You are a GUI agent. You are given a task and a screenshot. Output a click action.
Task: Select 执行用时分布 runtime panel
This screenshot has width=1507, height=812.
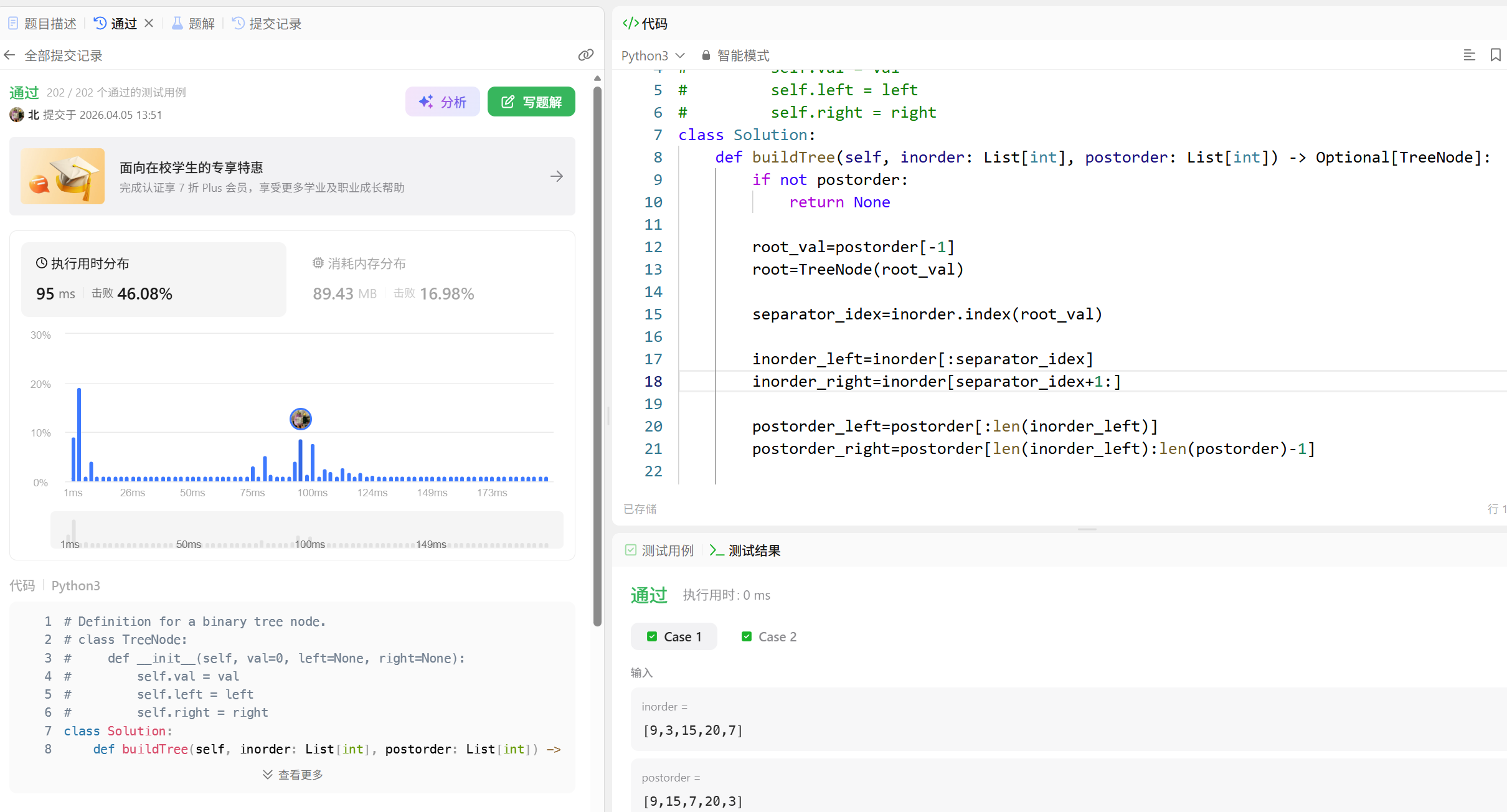153,278
